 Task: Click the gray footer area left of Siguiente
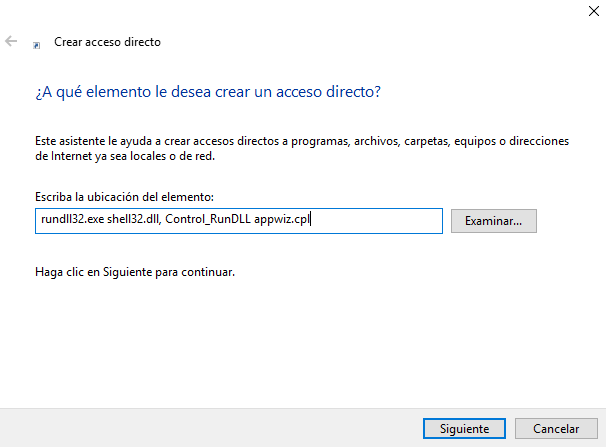click(x=200, y=428)
